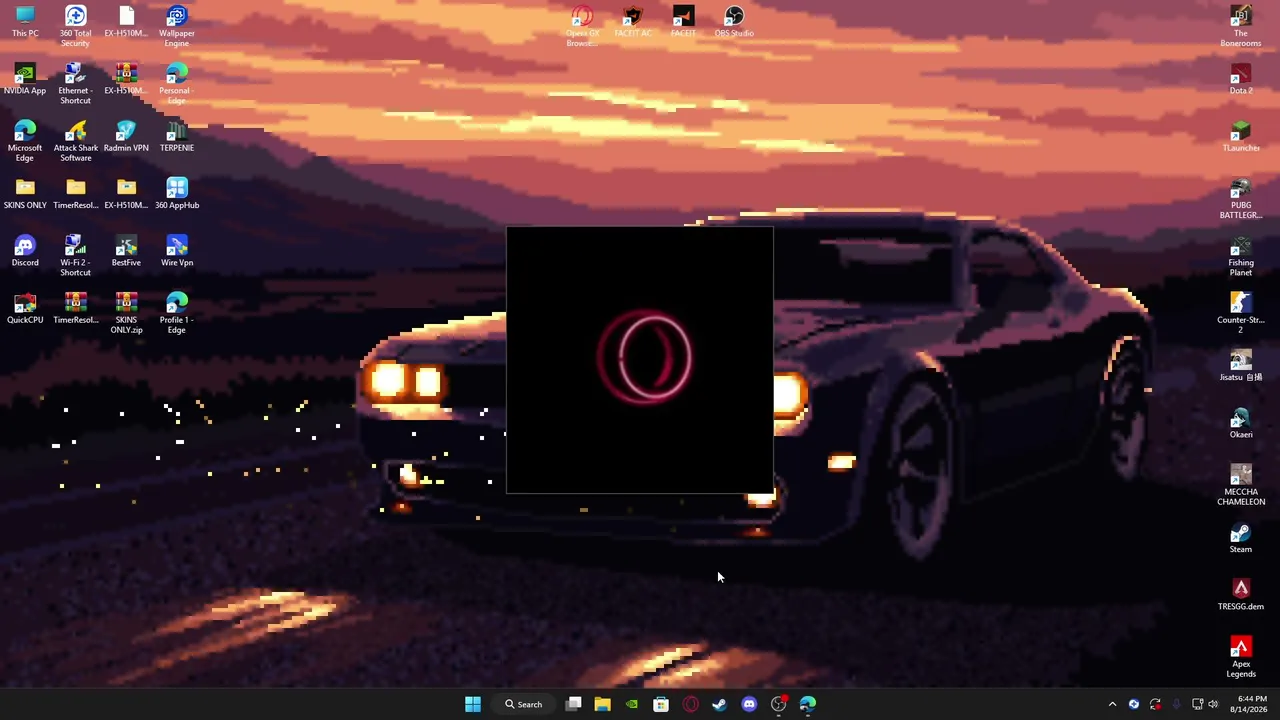The image size is (1280, 720).
Task: Select the OBS Studio desktop shortcut
Action: coord(734,22)
